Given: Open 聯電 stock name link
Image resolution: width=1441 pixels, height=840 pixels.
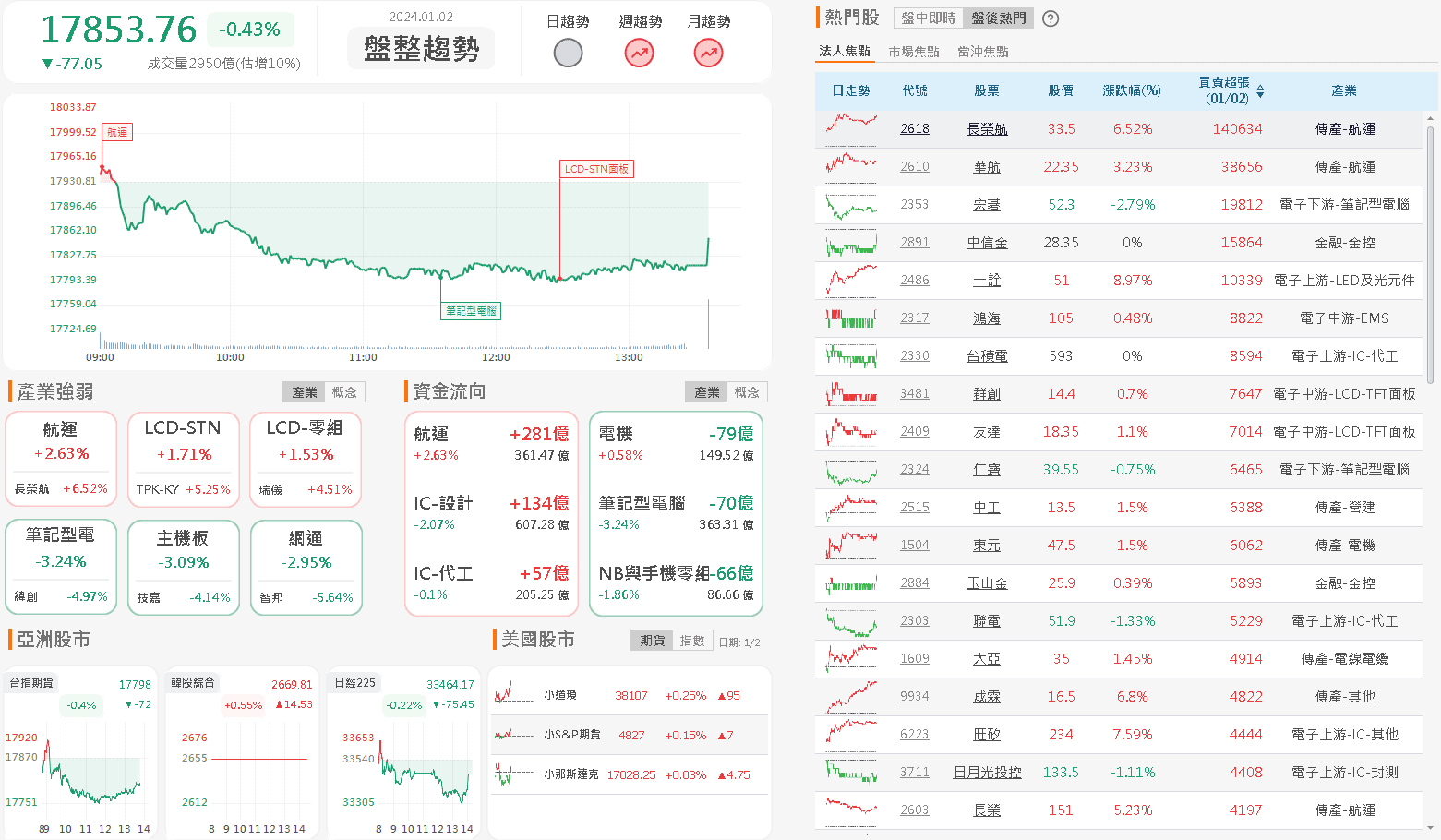Looking at the screenshot, I should [987, 621].
